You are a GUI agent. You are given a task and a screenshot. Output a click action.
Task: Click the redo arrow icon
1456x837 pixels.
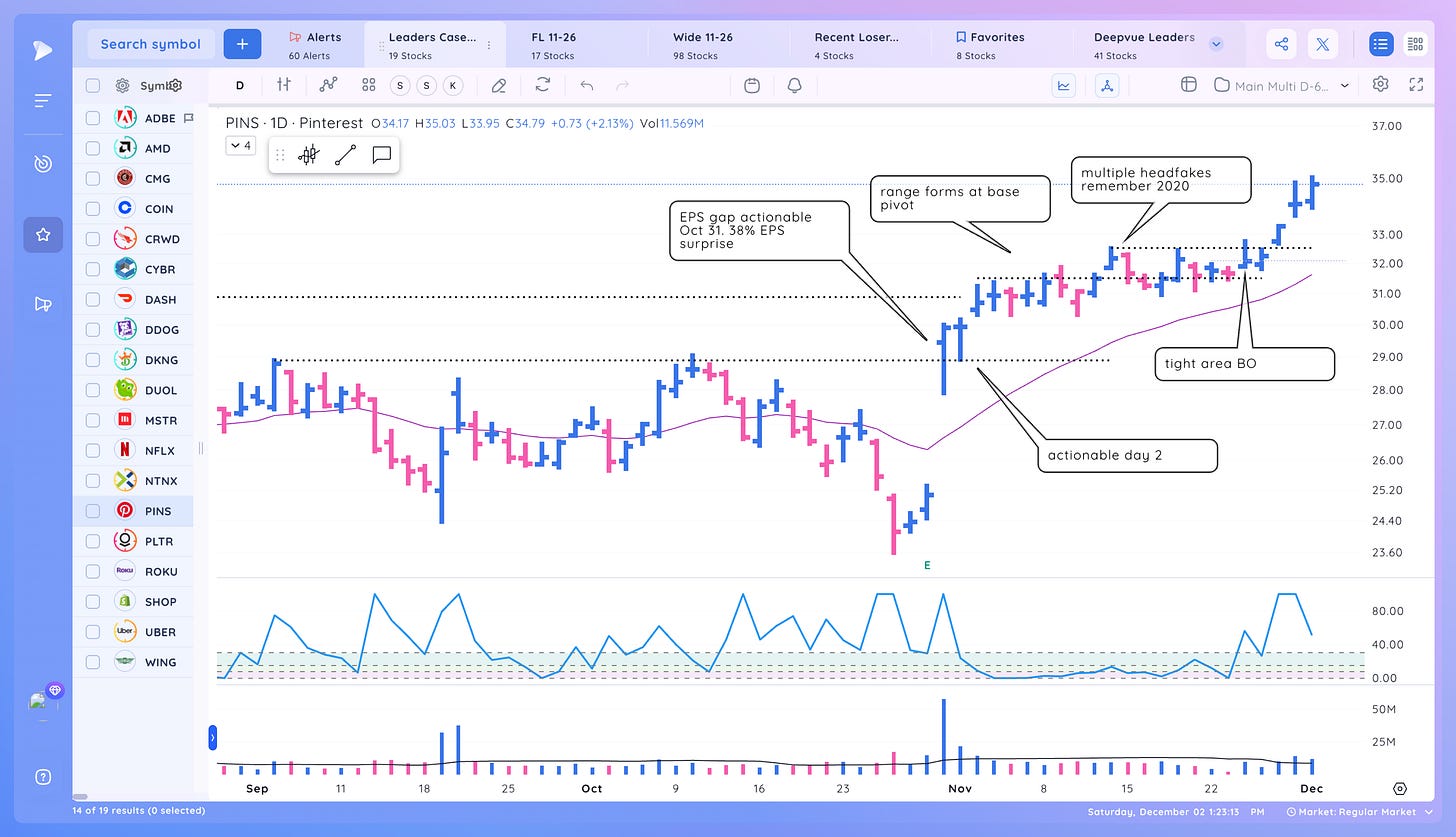pos(623,85)
